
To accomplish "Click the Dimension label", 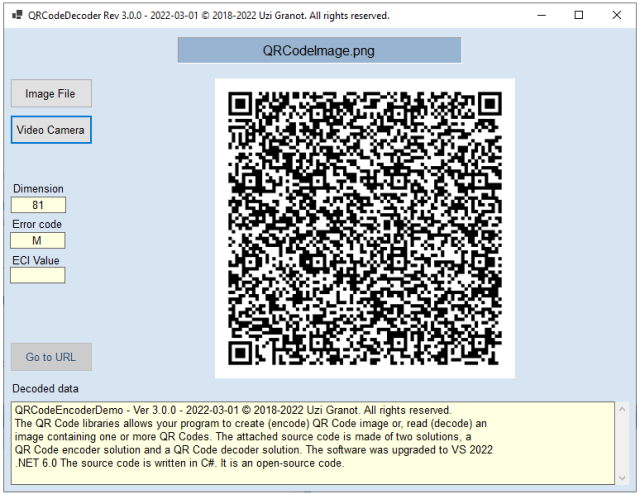I will tap(38, 189).
